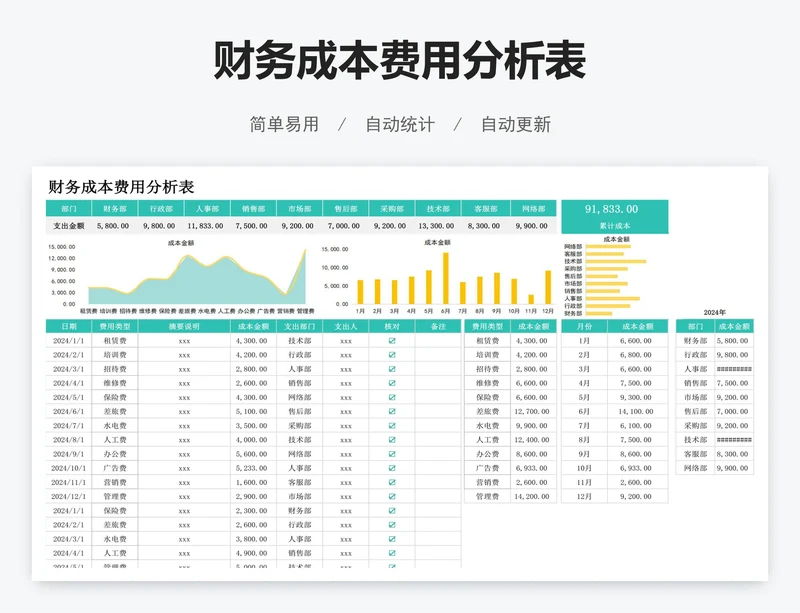Viewport: 800px width, 613px height.
Task: Select the sheet title 财务成本费用分析表 above the table
Action: click(121, 187)
